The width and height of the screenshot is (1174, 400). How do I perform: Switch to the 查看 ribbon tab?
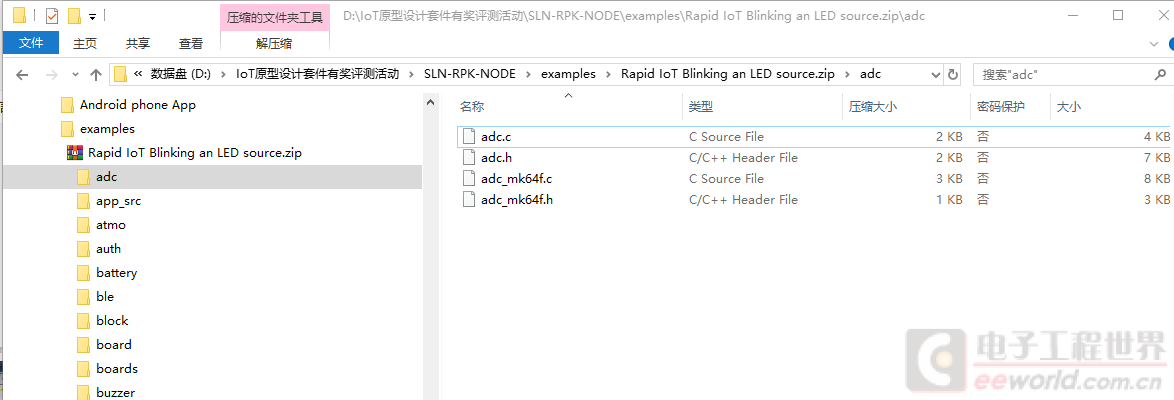point(190,43)
